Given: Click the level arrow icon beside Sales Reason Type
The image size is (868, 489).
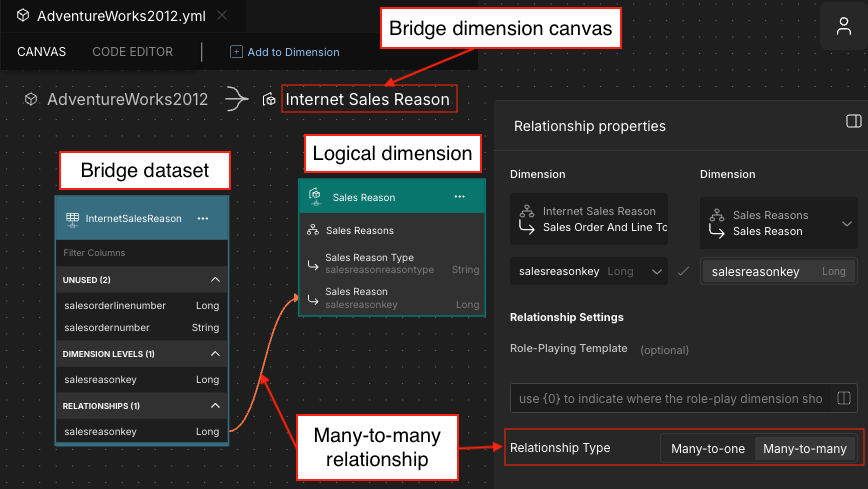Looking at the screenshot, I should click(x=313, y=266).
